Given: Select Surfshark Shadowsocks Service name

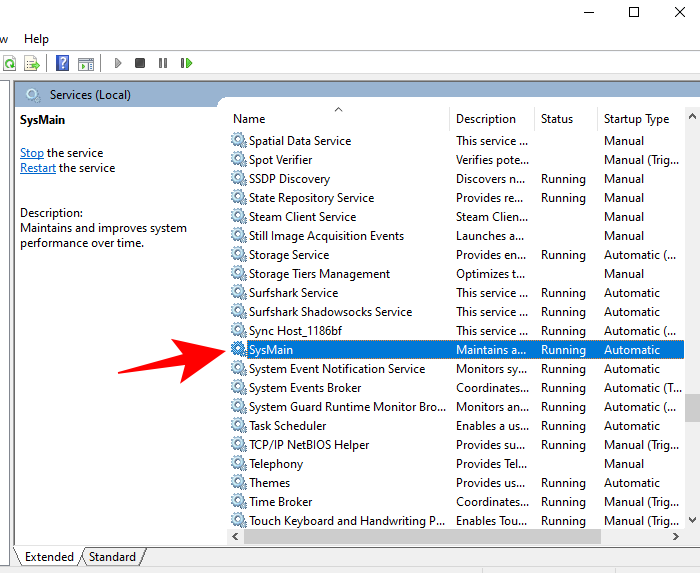Looking at the screenshot, I should click(x=330, y=311).
